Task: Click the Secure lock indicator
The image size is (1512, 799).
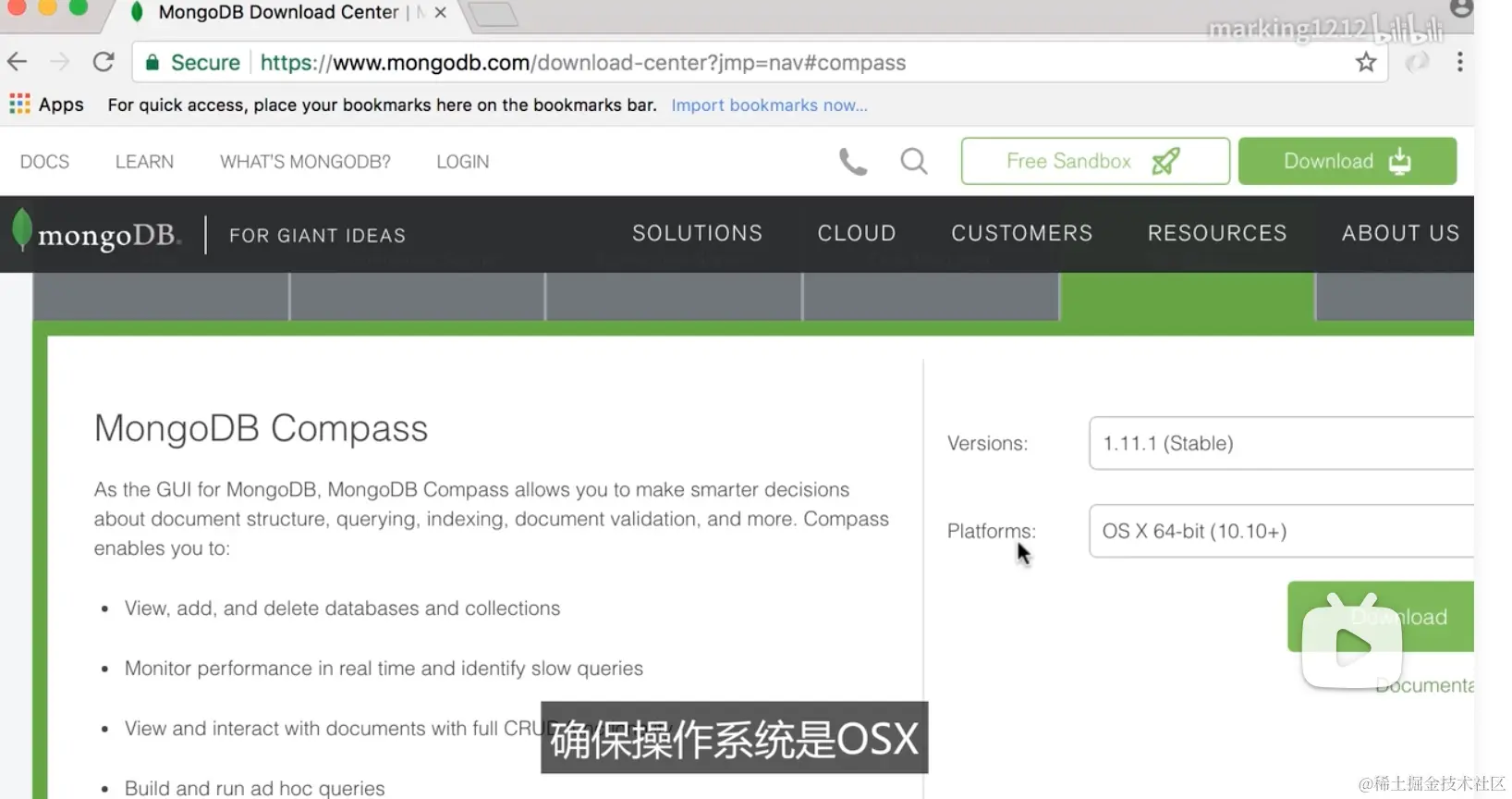Action: pos(193,62)
